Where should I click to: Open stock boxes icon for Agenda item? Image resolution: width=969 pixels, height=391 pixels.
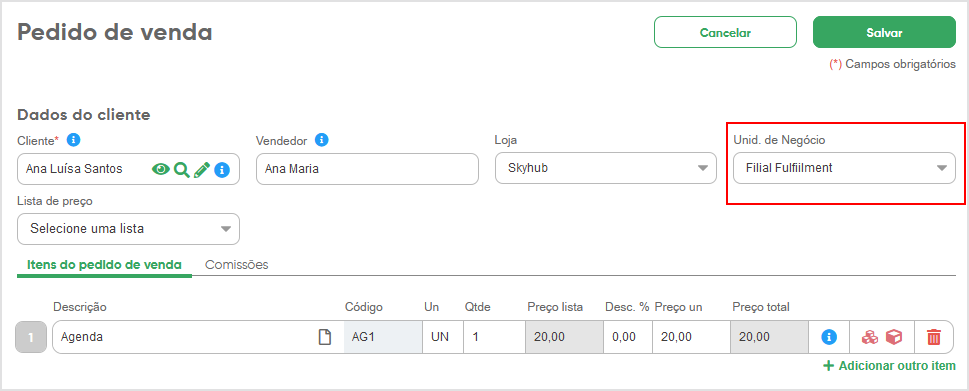(870, 337)
